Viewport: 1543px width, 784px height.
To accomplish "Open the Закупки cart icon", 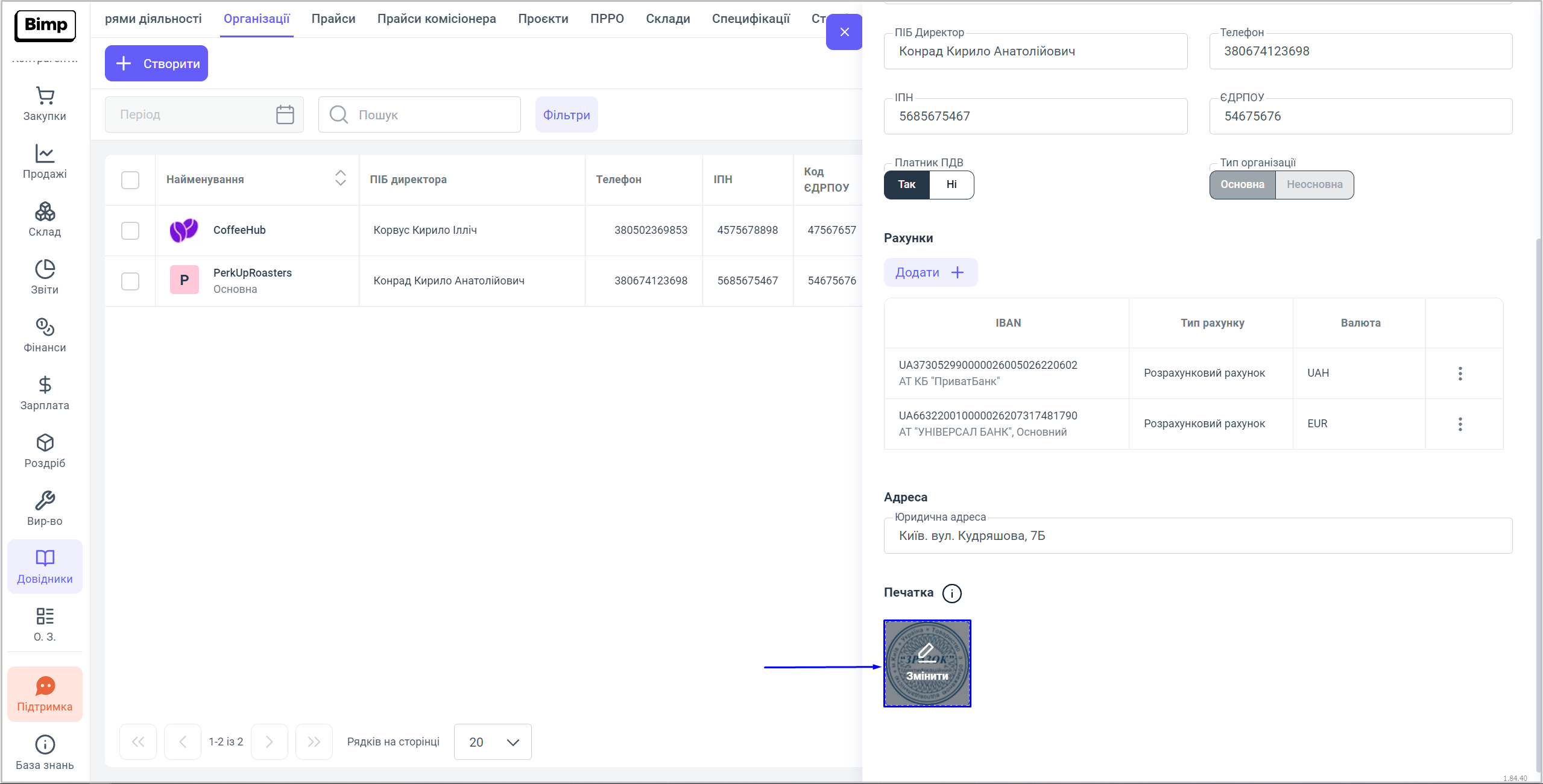I will pyautogui.click(x=45, y=96).
